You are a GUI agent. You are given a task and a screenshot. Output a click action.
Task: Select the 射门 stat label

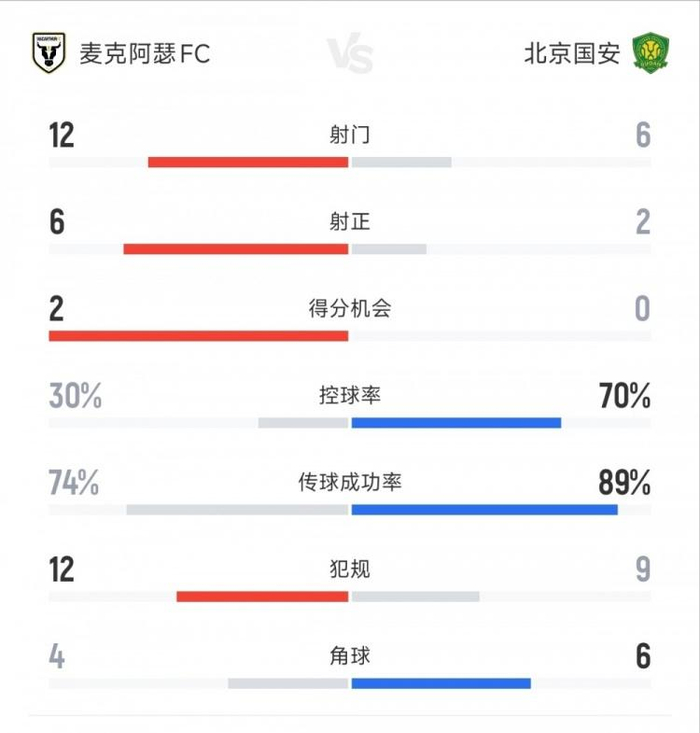[350, 134]
